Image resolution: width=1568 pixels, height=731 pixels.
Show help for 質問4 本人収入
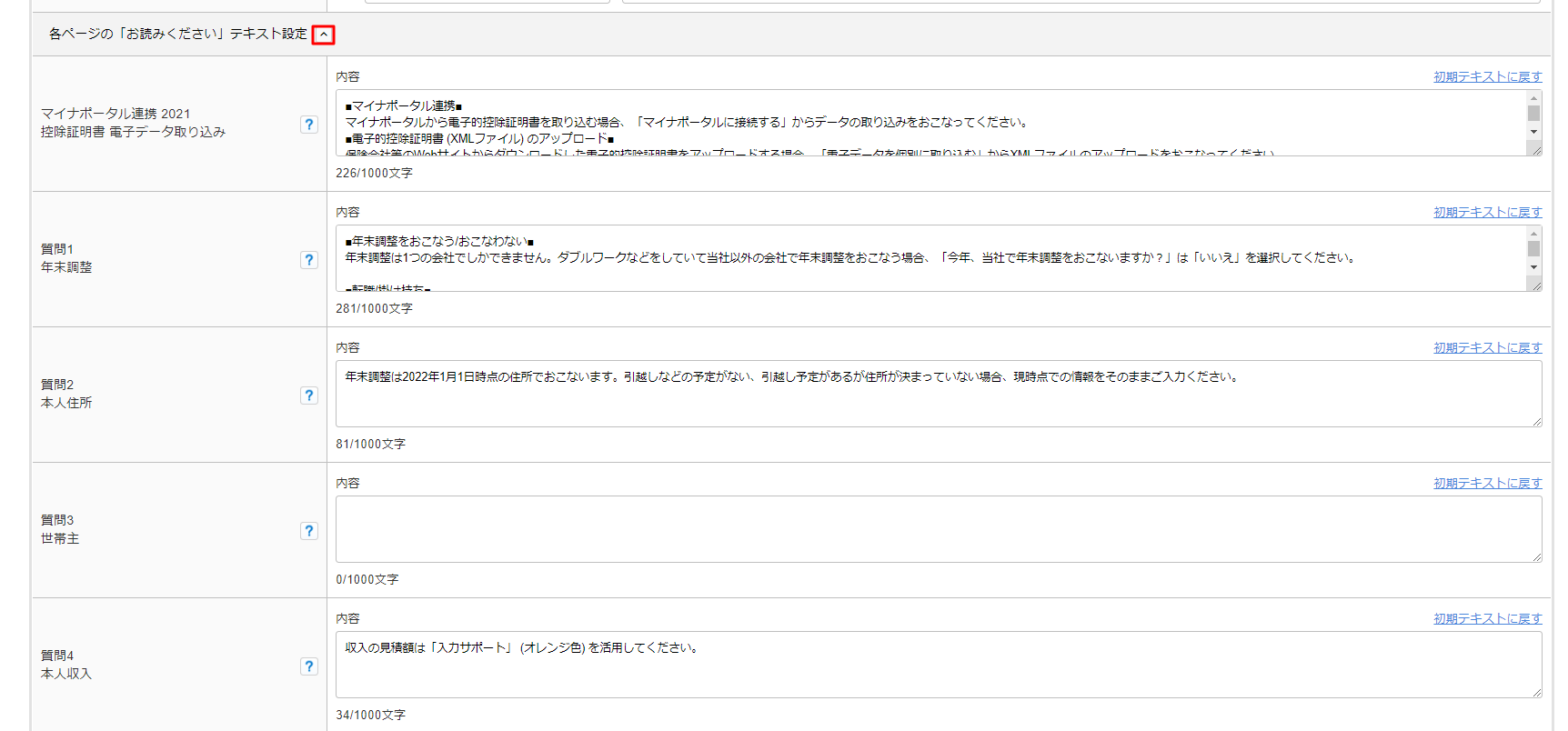309,666
